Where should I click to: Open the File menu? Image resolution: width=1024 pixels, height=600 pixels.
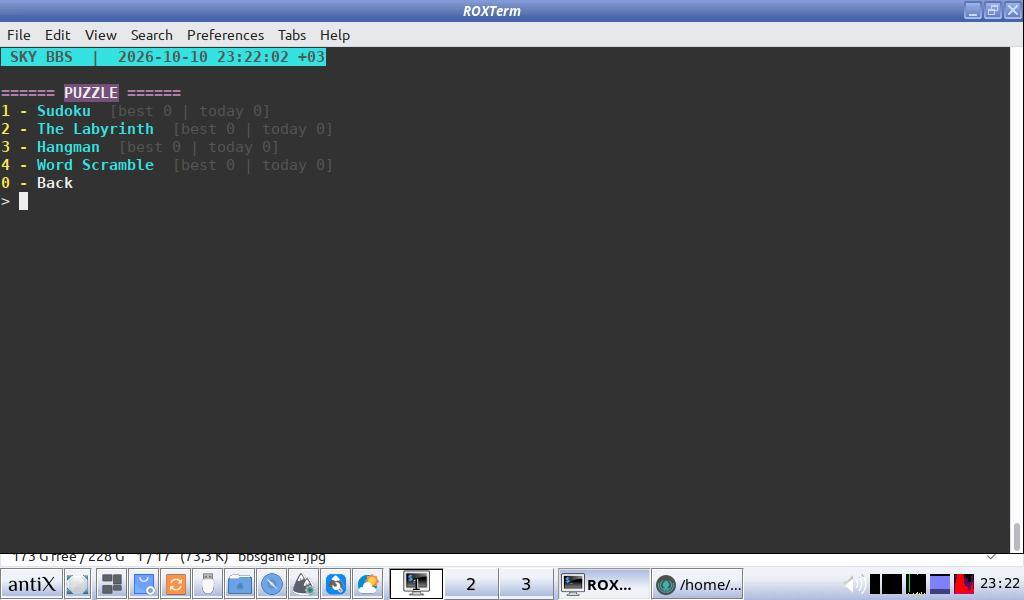click(x=18, y=35)
